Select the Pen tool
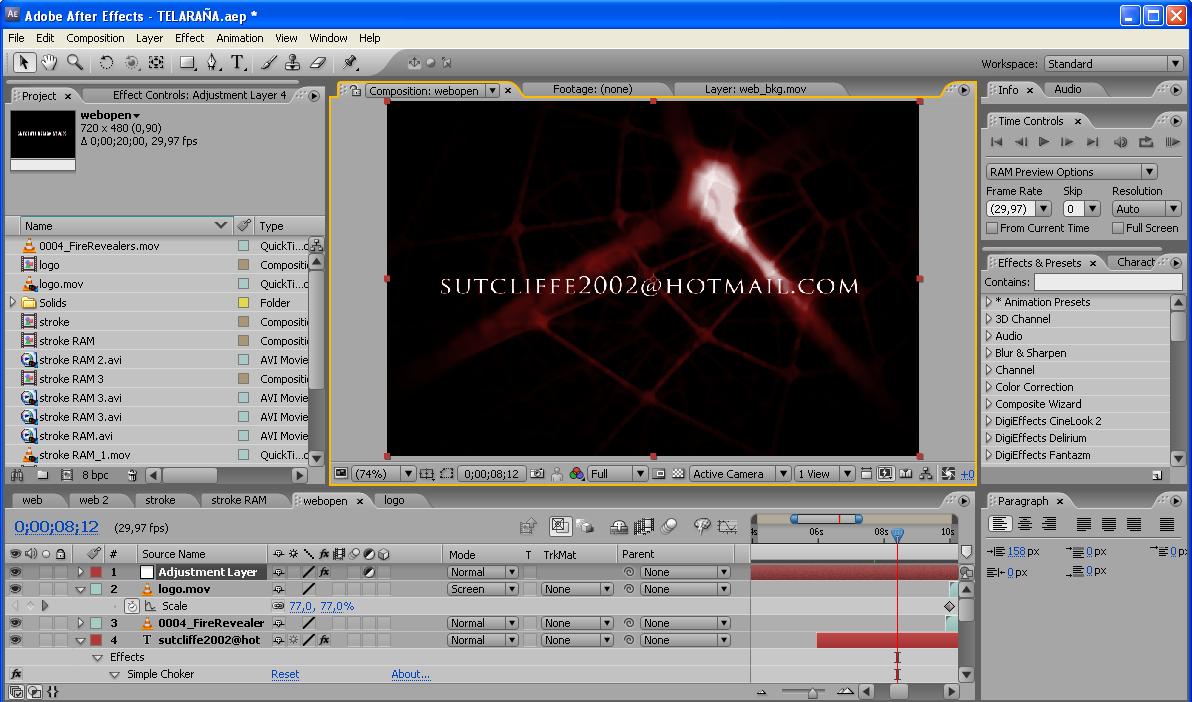The image size is (1192, 702). coord(212,62)
